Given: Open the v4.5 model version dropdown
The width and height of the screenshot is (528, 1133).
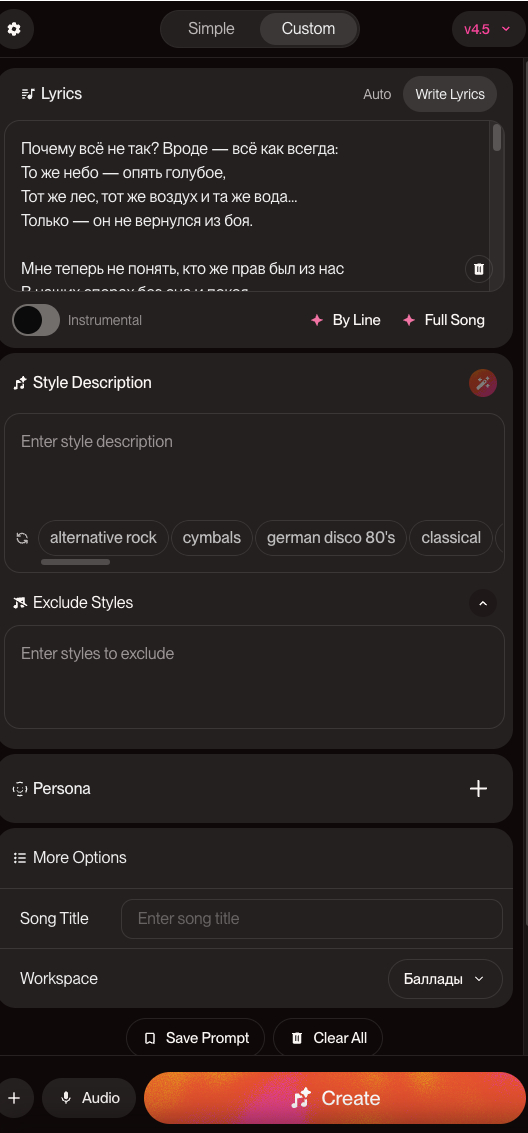Looking at the screenshot, I should click(488, 29).
